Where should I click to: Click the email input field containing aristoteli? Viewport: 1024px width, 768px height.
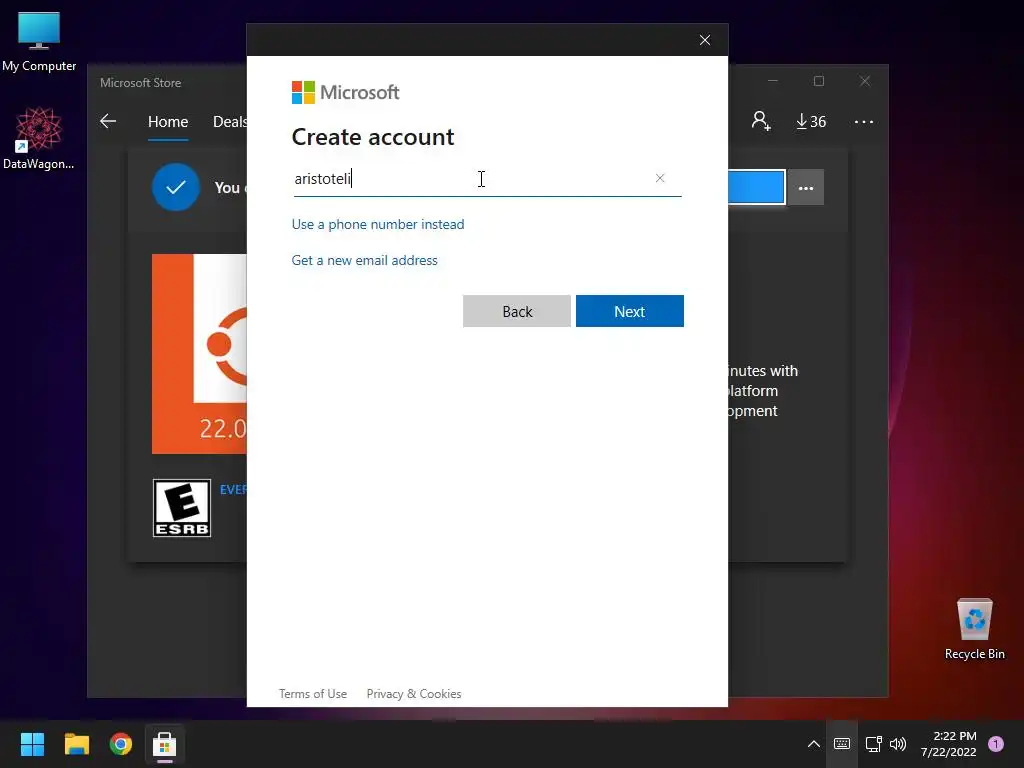[487, 178]
